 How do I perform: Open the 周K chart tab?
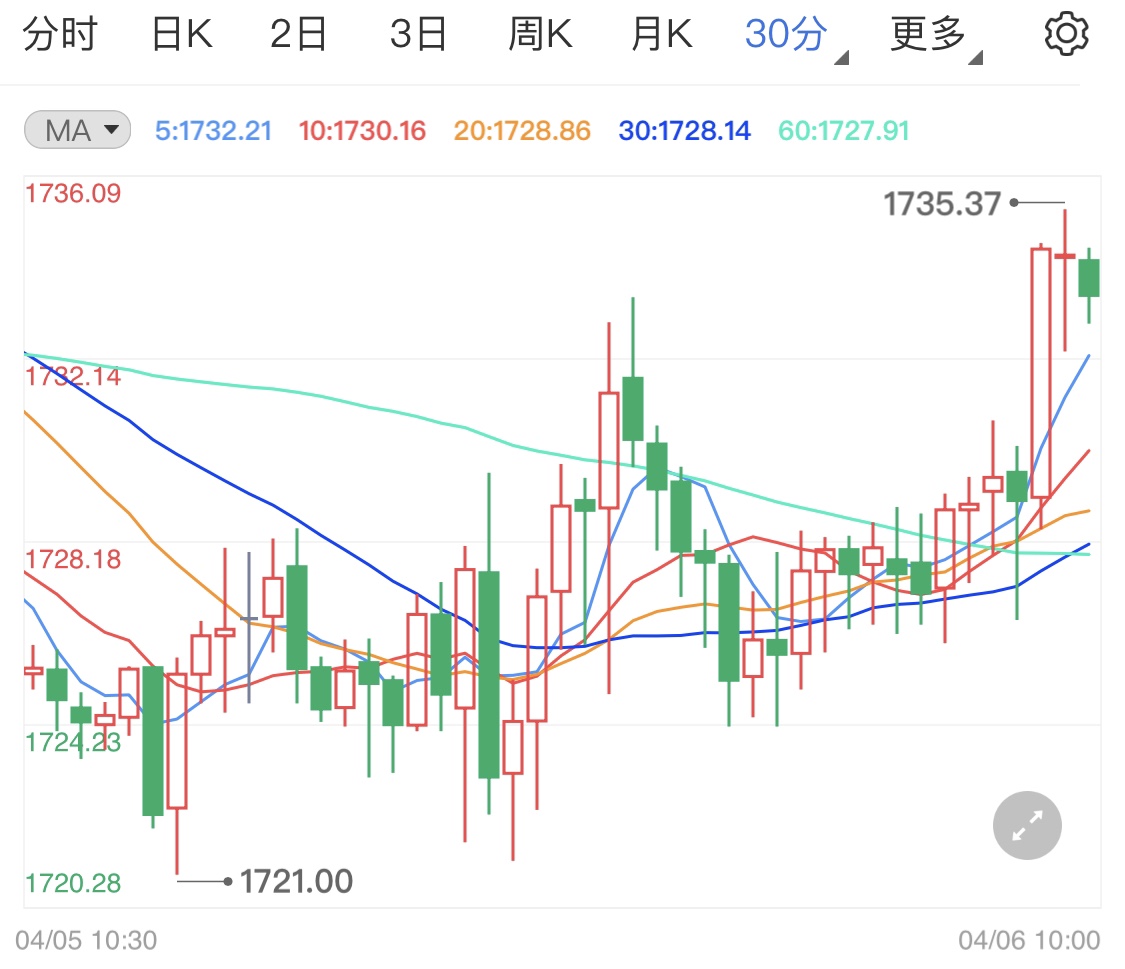[x=540, y=34]
